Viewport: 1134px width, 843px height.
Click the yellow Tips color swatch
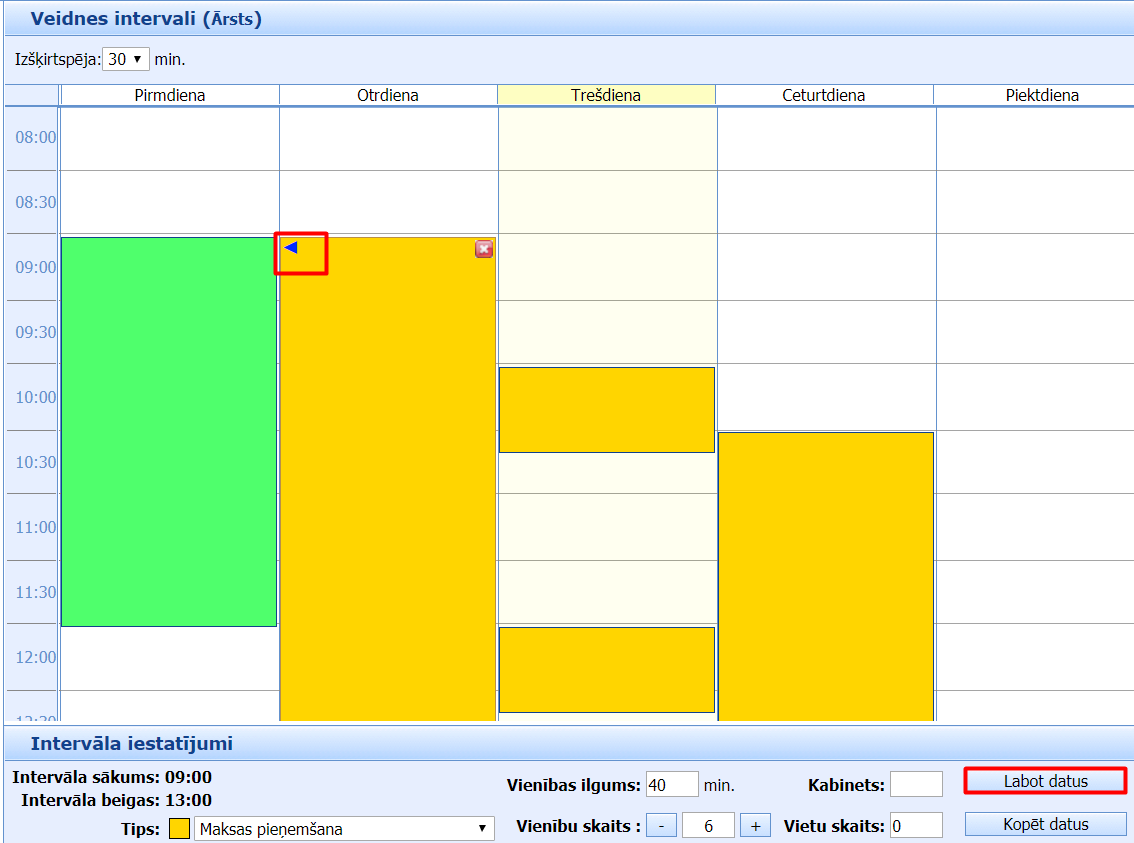point(179,828)
